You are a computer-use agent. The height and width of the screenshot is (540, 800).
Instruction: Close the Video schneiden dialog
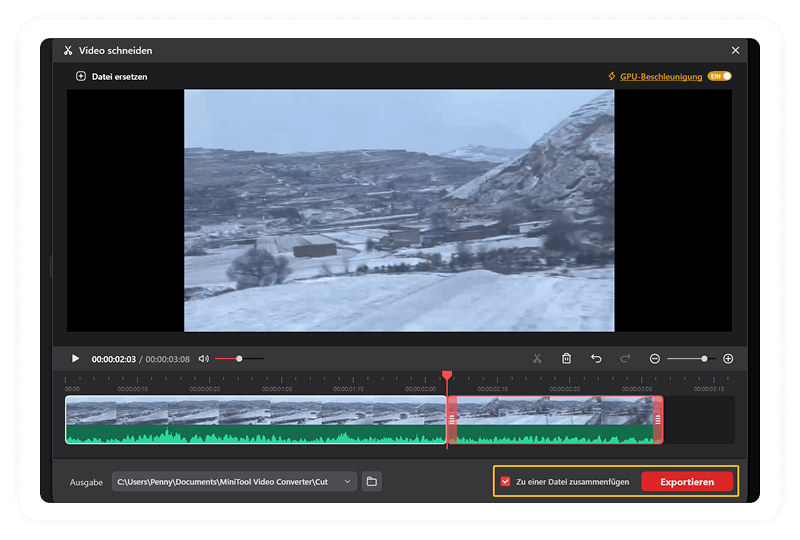[735, 51]
